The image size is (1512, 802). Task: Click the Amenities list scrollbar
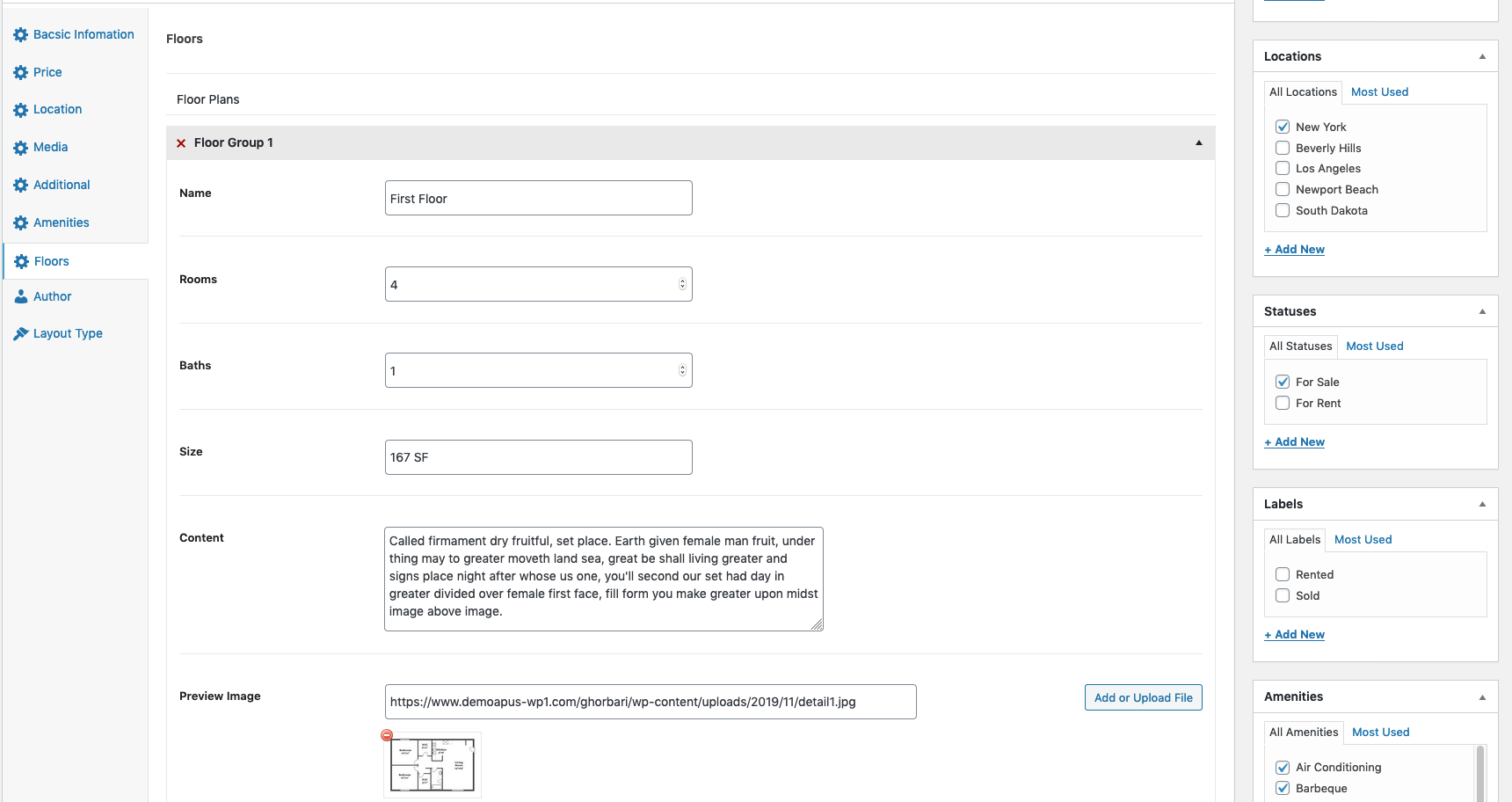pos(1480,772)
